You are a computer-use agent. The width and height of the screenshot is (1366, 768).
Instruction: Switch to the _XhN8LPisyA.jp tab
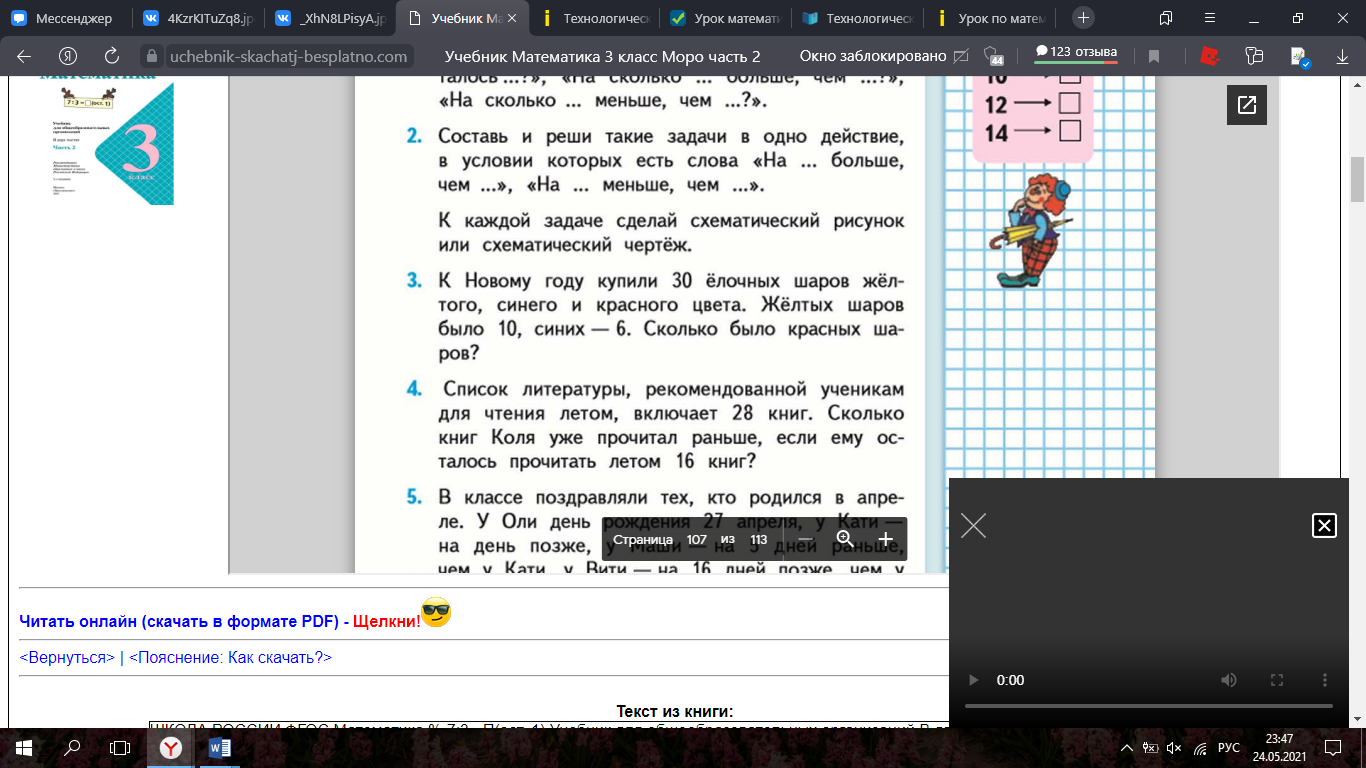[328, 18]
